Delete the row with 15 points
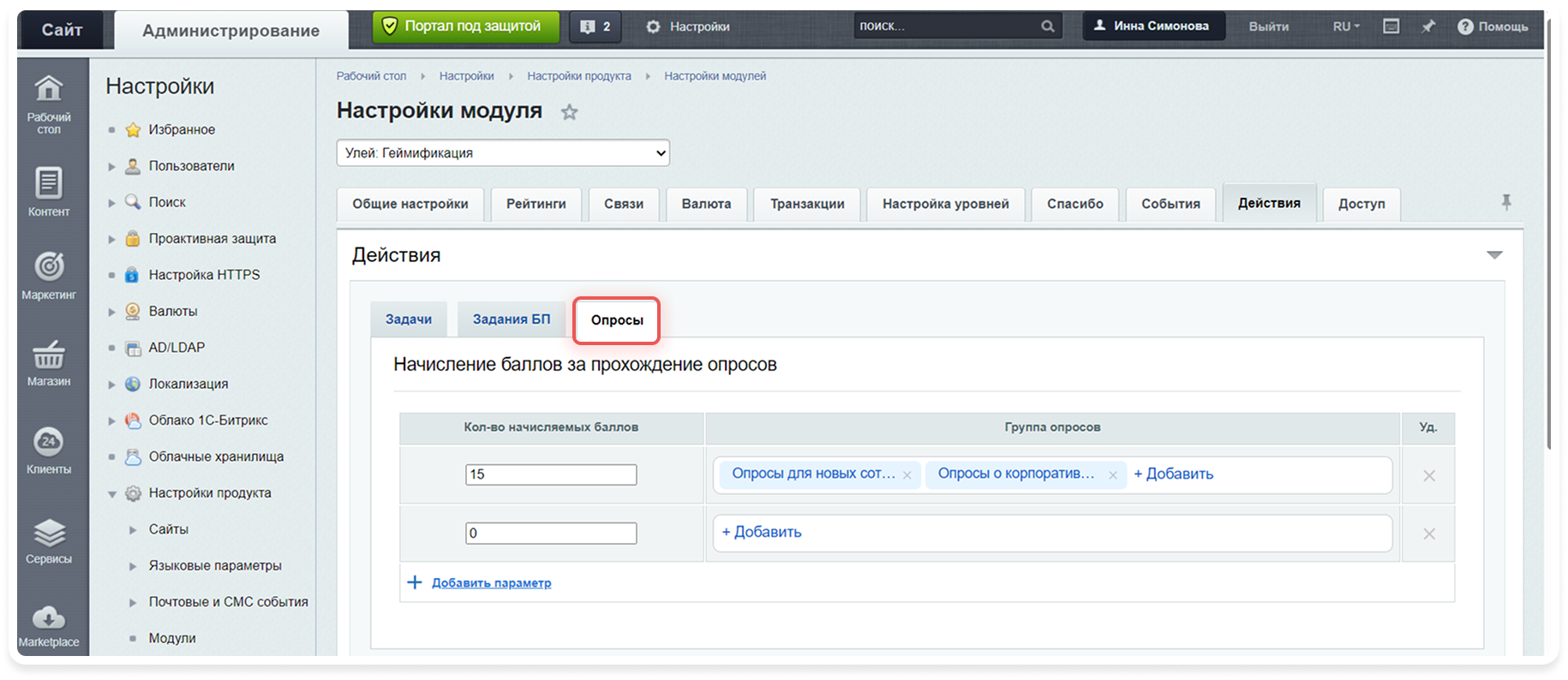1568x680 pixels. pyautogui.click(x=1429, y=475)
